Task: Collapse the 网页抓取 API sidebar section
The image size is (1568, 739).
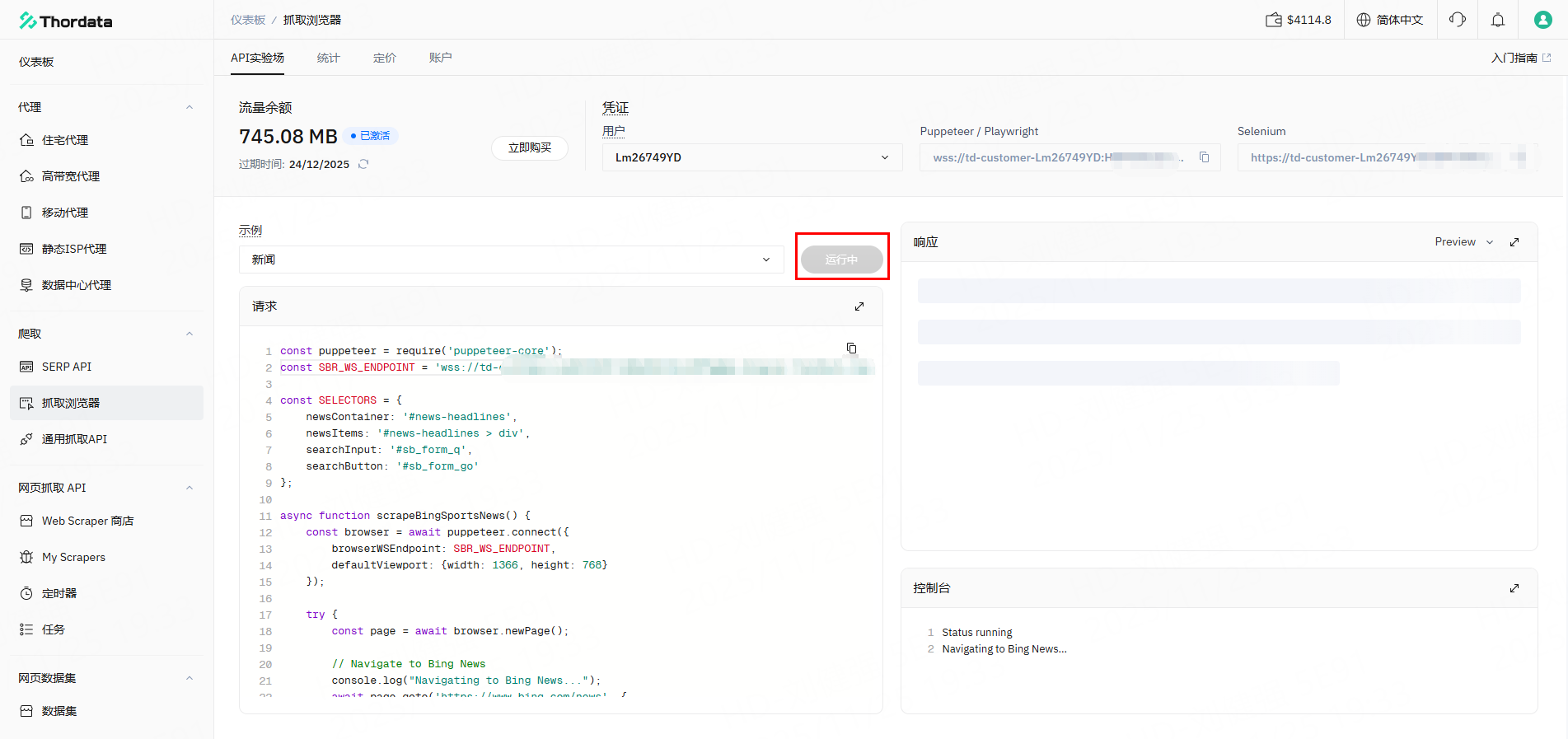Action: [x=190, y=488]
